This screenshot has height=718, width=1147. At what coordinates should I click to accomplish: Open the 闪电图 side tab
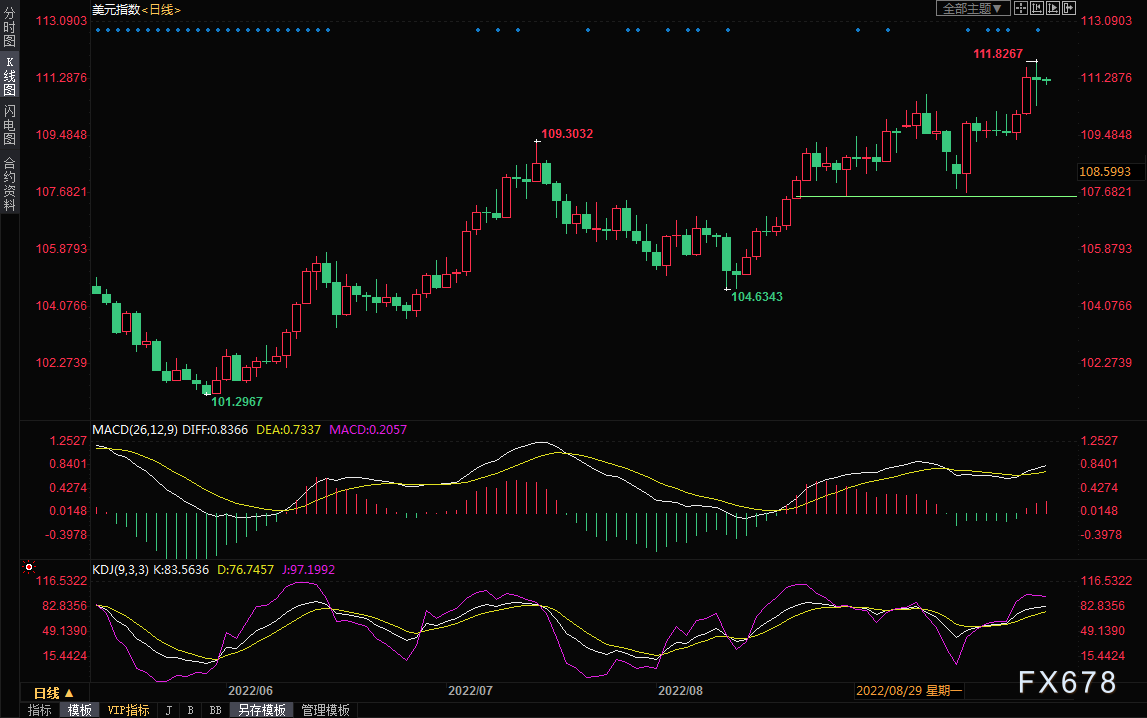coord(10,124)
